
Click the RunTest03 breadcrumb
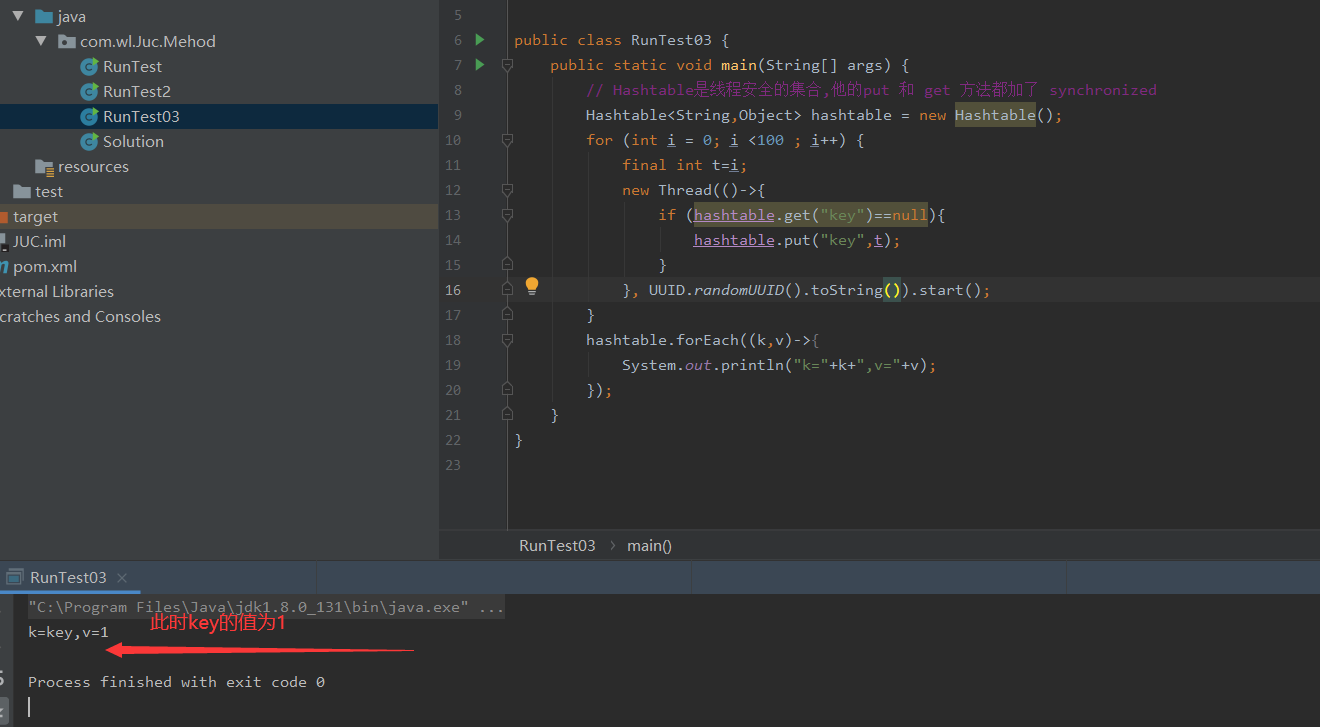557,545
